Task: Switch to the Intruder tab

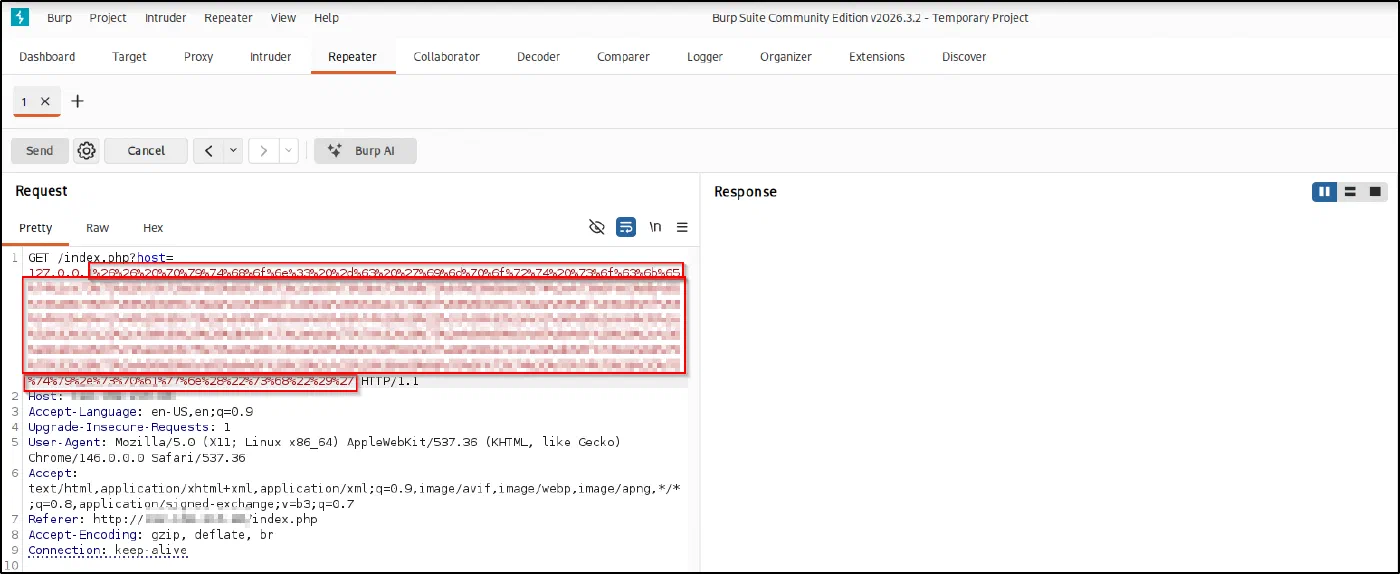Action: 271,57
